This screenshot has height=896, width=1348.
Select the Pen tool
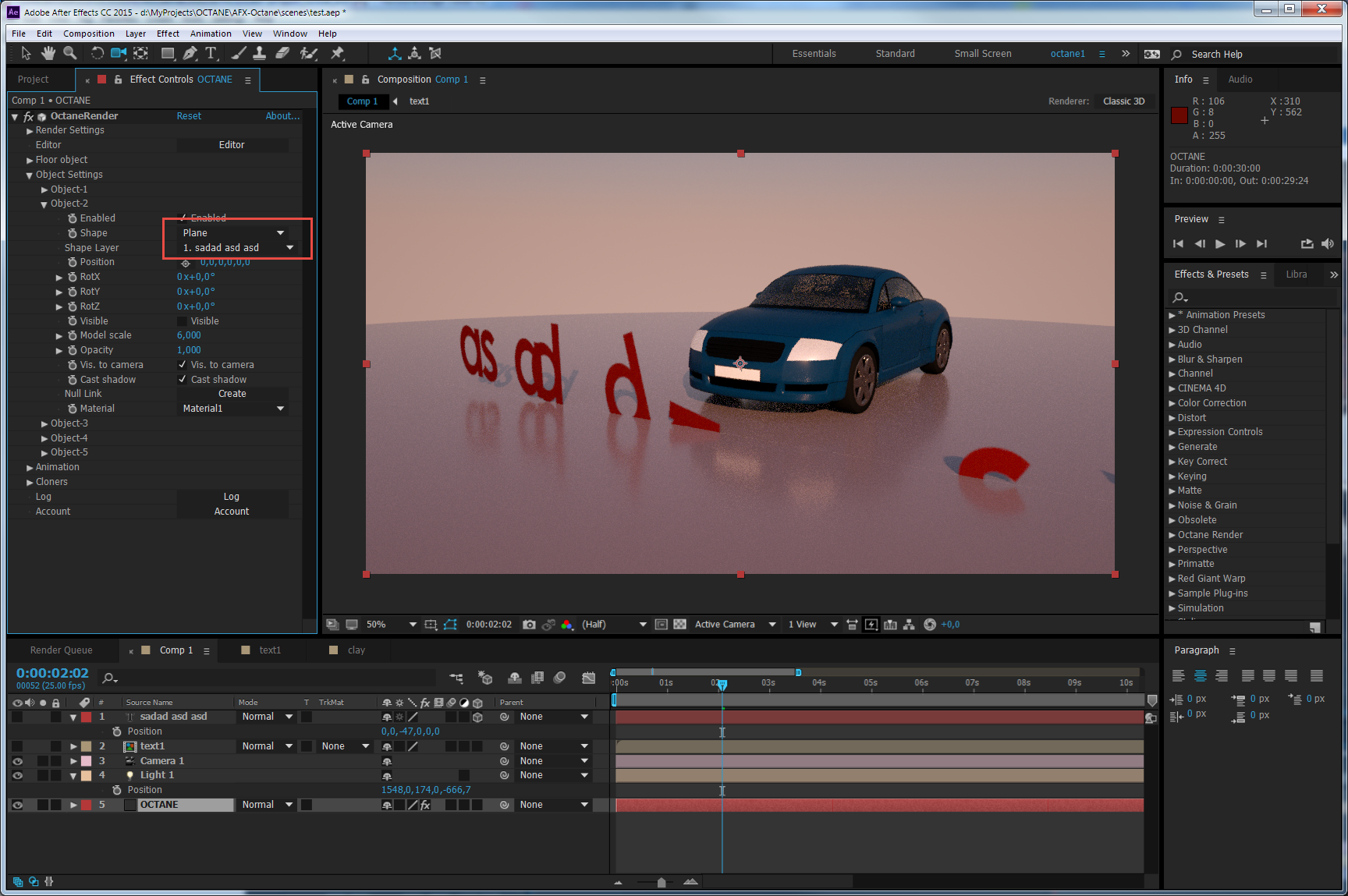coord(190,53)
